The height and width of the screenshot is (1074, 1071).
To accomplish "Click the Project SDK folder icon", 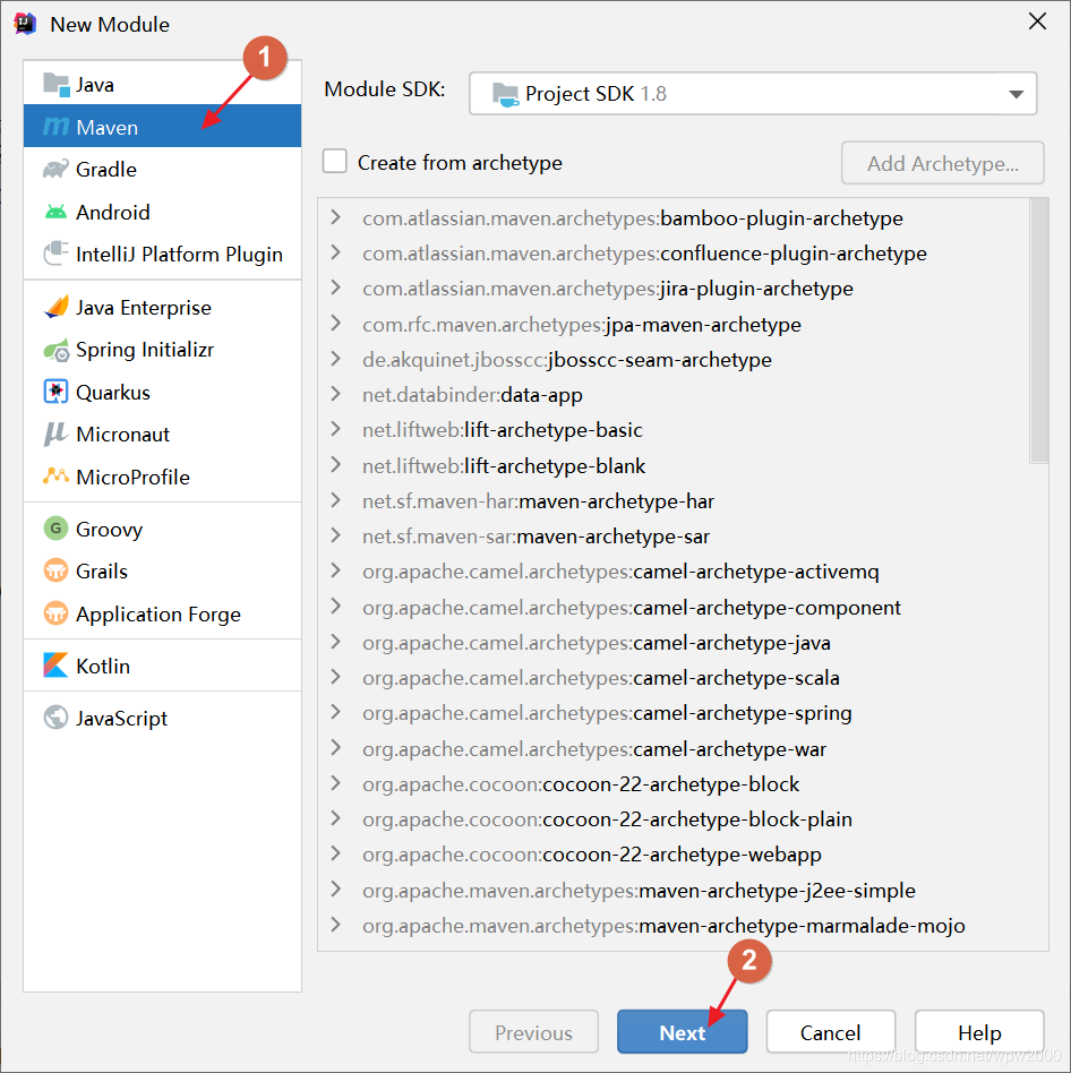I will click(x=505, y=94).
